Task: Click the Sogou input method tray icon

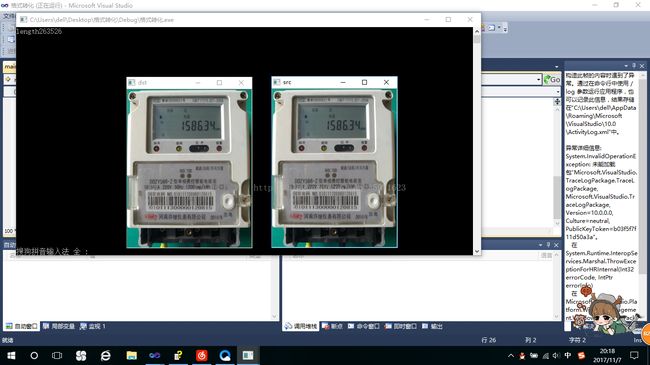Action: pos(581,355)
